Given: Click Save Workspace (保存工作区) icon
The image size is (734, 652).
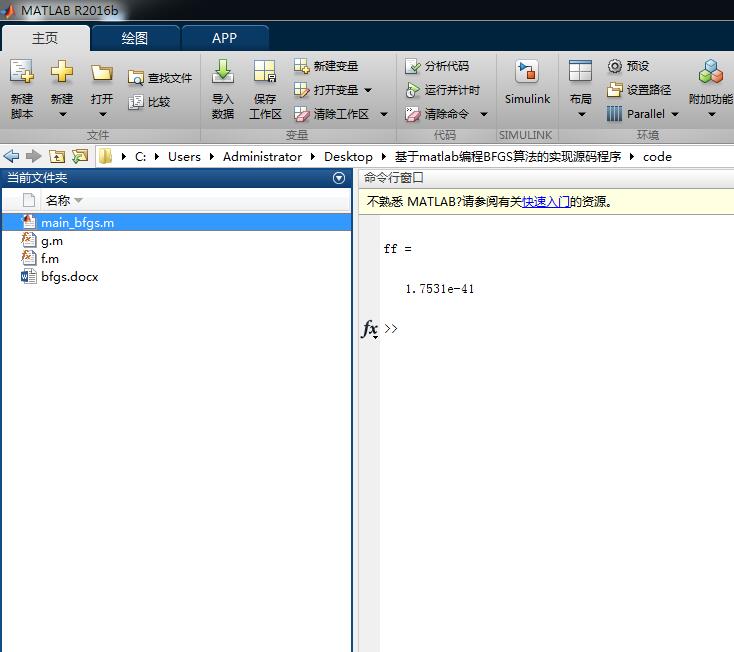Looking at the screenshot, I should point(265,72).
